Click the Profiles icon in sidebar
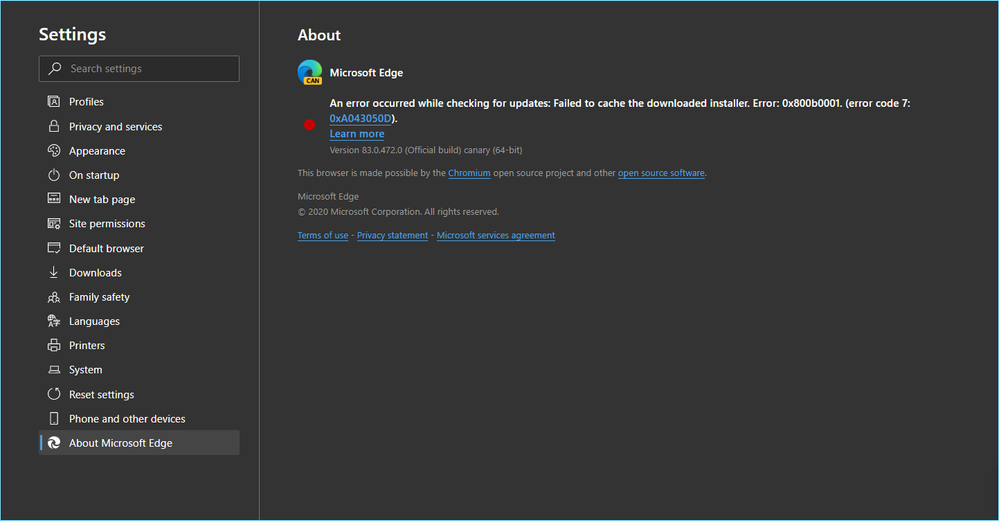 [x=54, y=102]
